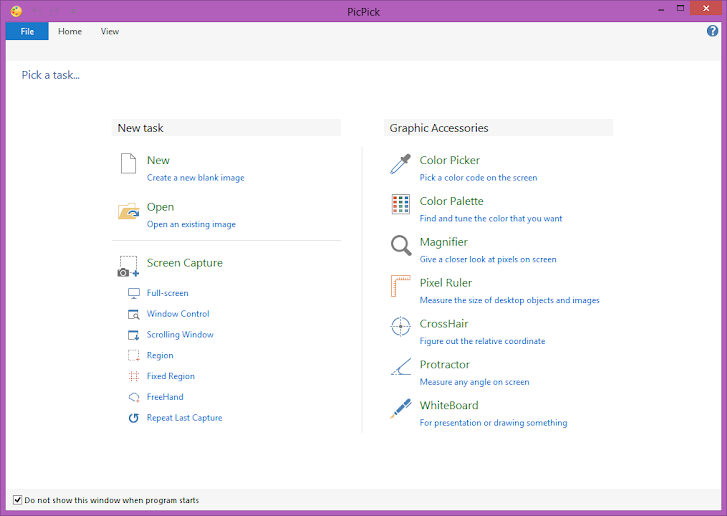Open the quick access toolbar dropdown arrow
Screen dimensions: 727x516
tap(73, 12)
